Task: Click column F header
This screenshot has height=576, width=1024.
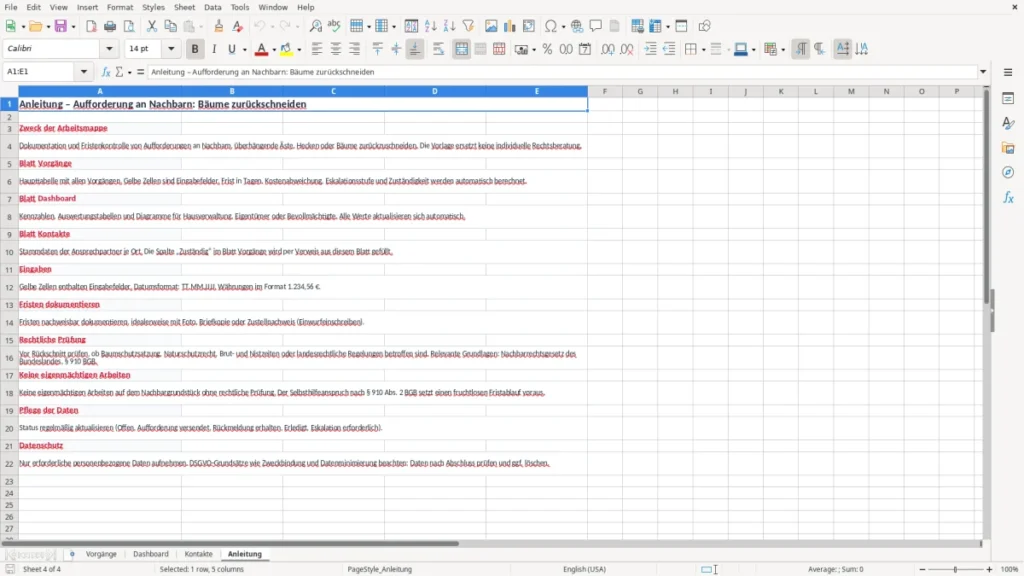Action: [605, 91]
